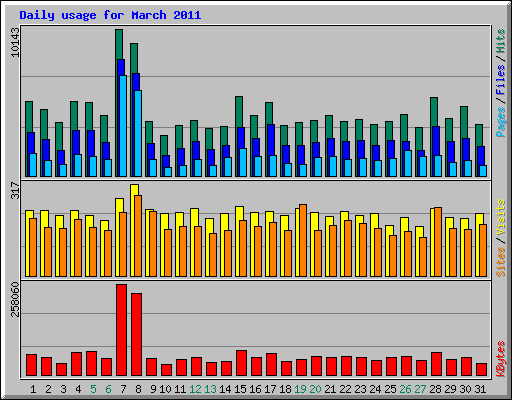Viewport: 512px width, 400px height.
Task: Click the day 4 axis label
Action: click(78, 389)
